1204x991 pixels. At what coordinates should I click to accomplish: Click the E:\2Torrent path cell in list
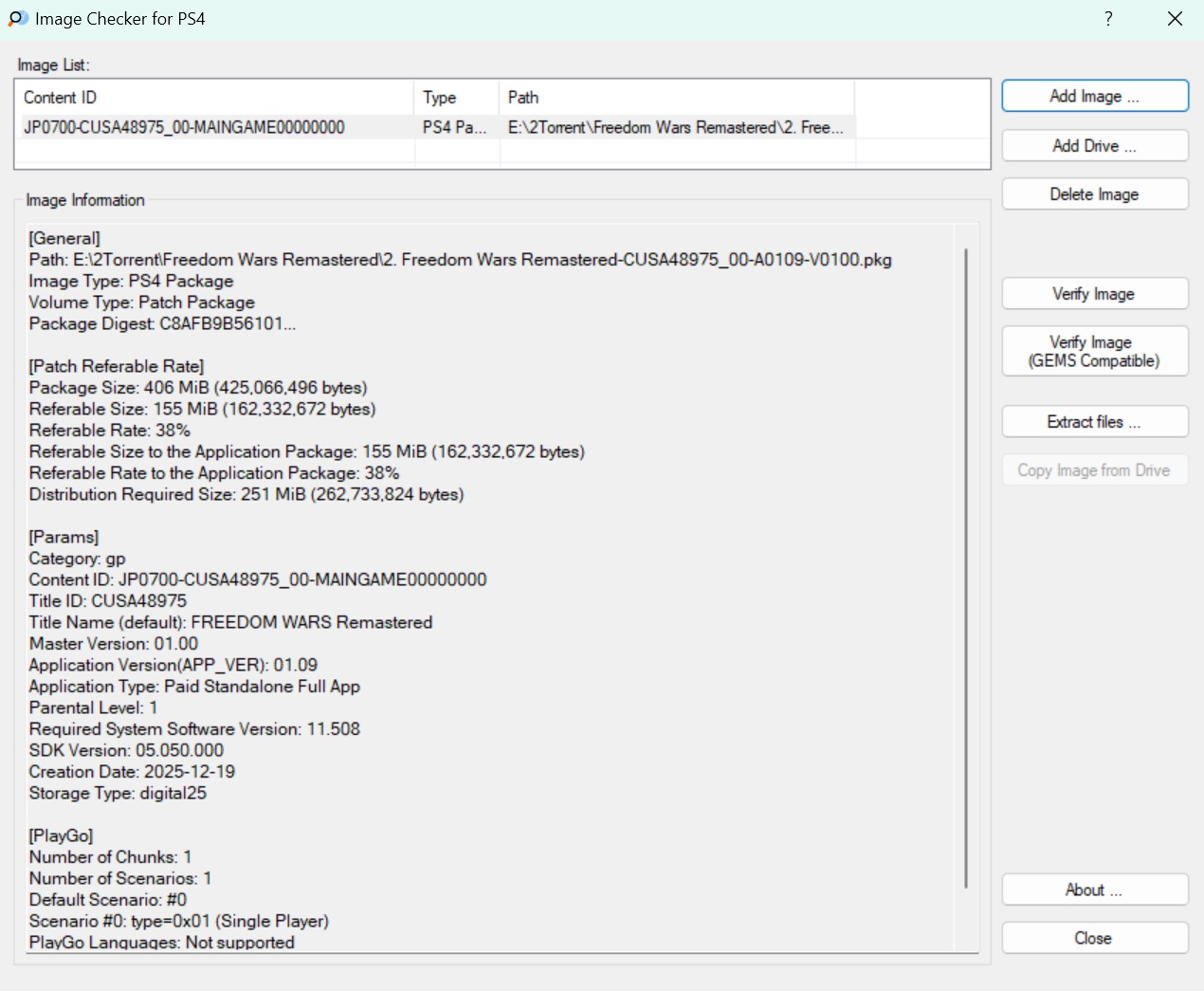coord(676,127)
